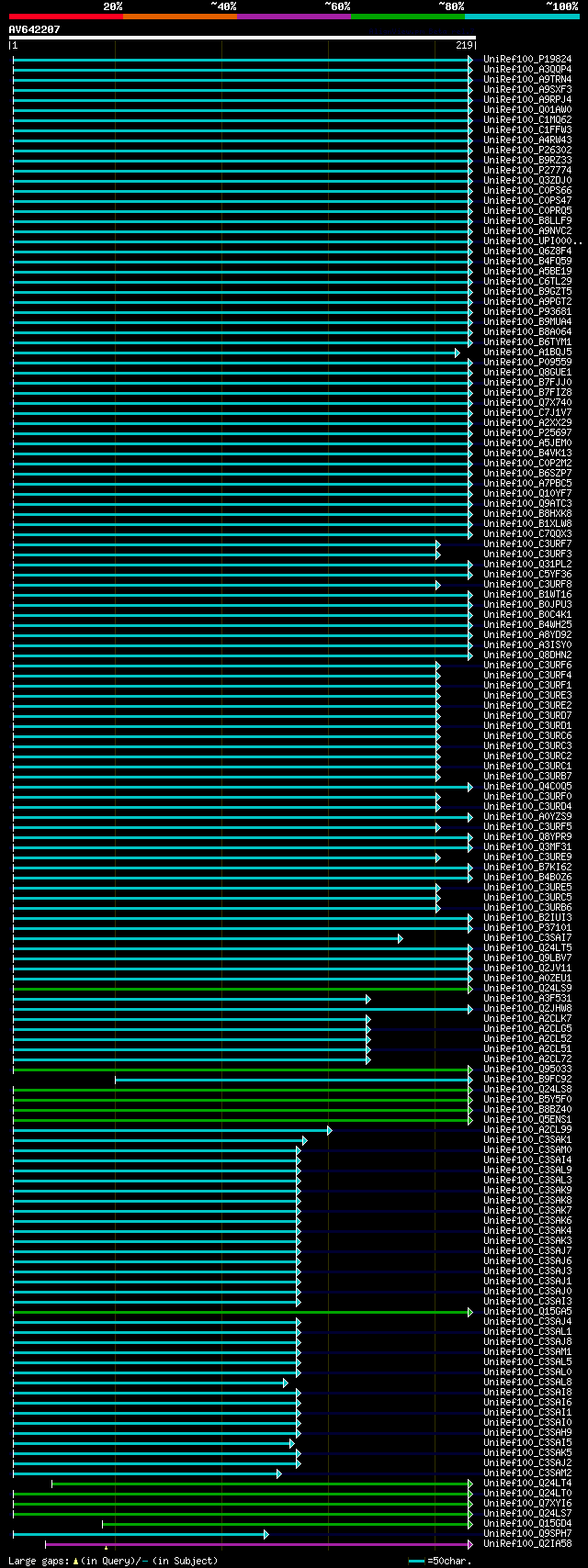Image resolution: width=588 pixels, height=1568 pixels.
Task: Open hit UniRef100_P19824
Action: [527, 59]
